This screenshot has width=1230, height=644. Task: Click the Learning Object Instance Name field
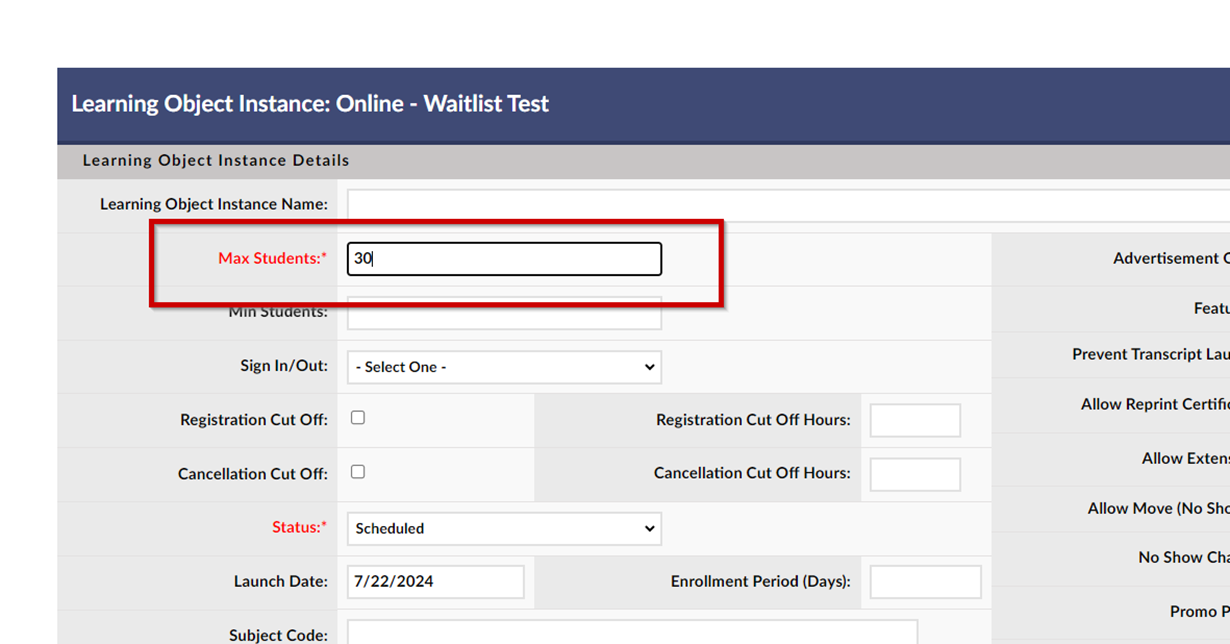click(788, 204)
